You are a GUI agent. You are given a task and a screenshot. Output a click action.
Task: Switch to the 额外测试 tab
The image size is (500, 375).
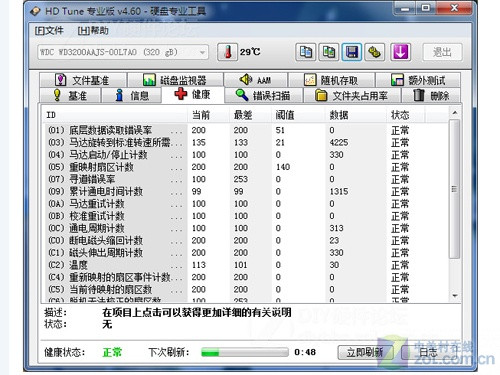tap(418, 80)
